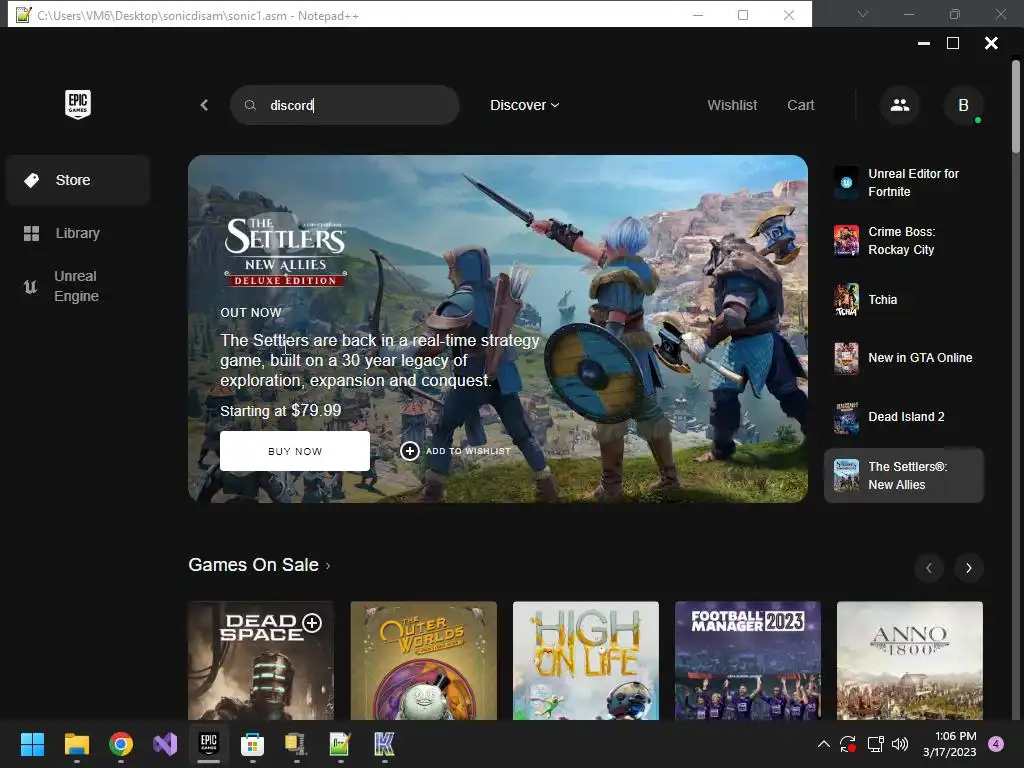Viewport: 1024px width, 768px height.
Task: Select Unreal Editor for Fortnite entry
Action: click(x=904, y=183)
